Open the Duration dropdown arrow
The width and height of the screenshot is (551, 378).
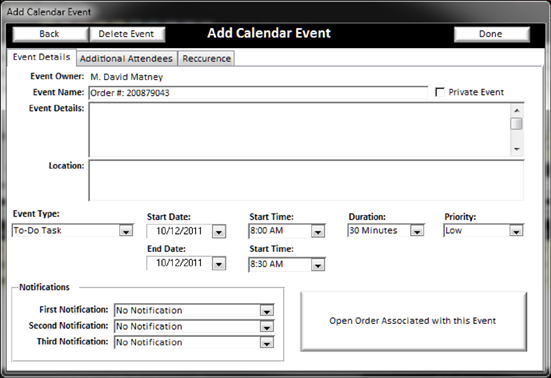click(417, 231)
